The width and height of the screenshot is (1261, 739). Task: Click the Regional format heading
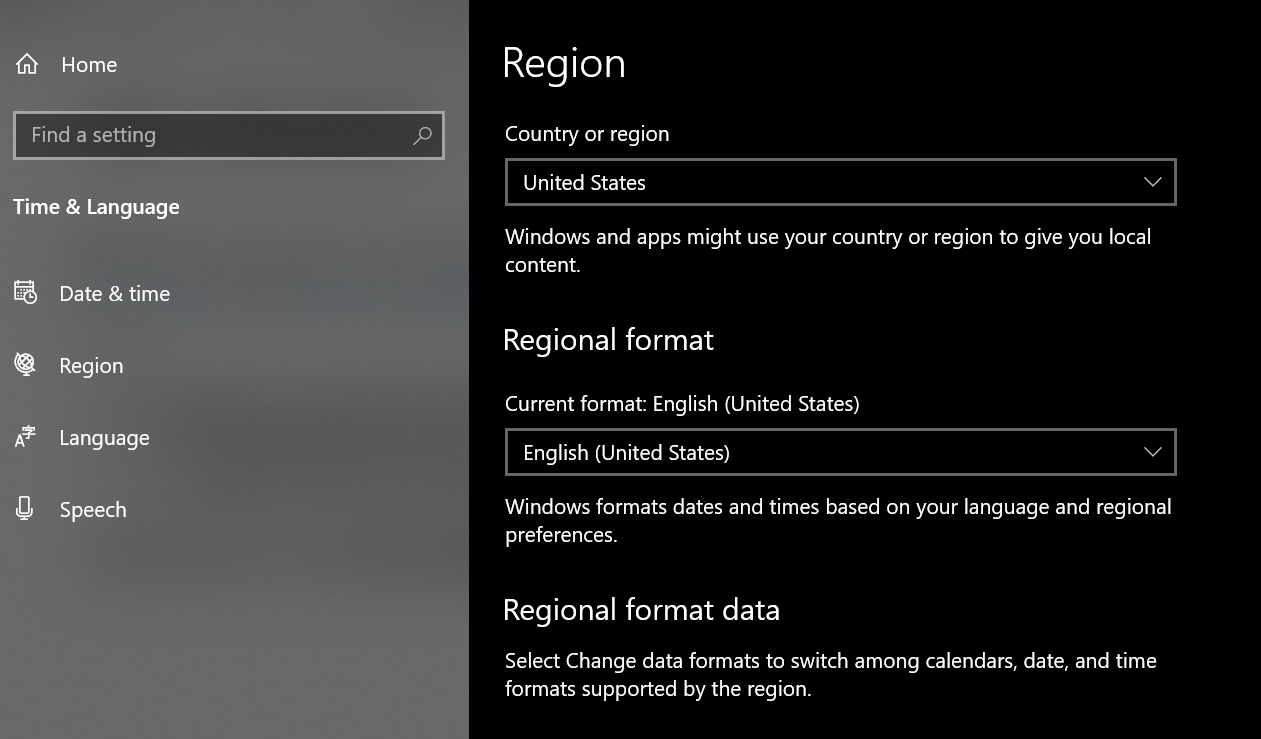coord(608,340)
